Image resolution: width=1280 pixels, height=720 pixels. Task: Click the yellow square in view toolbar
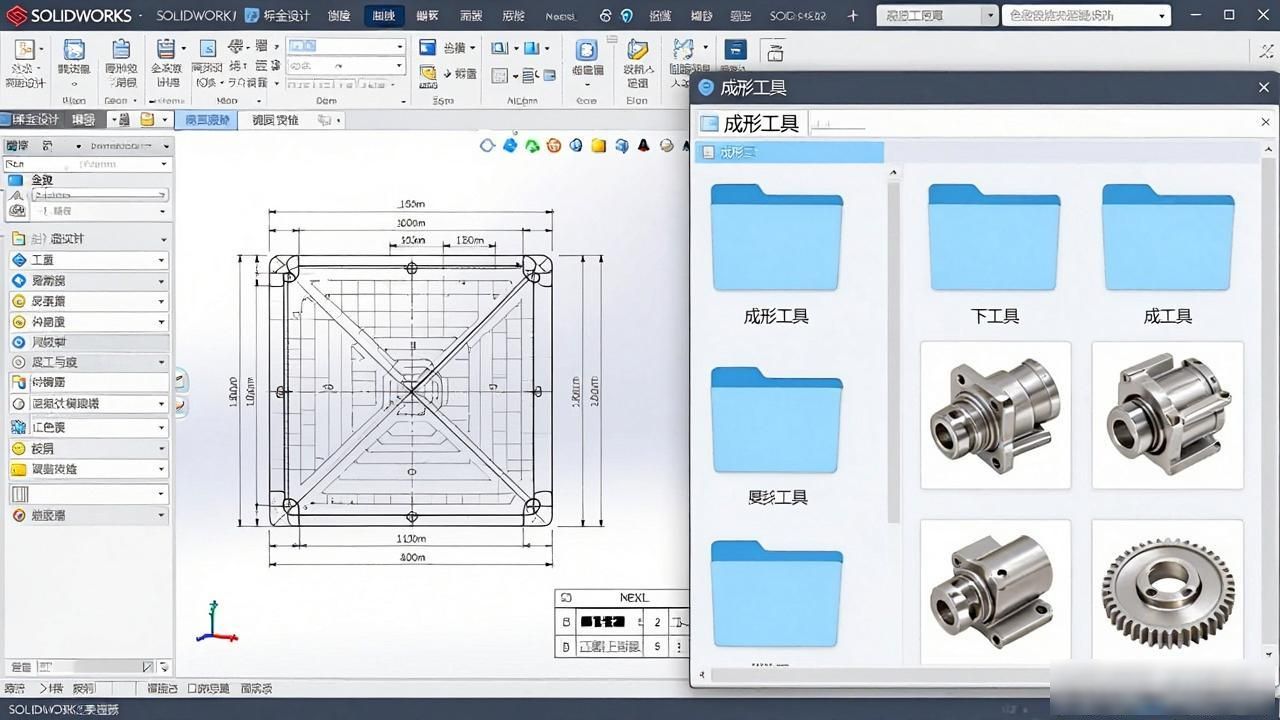[598, 145]
